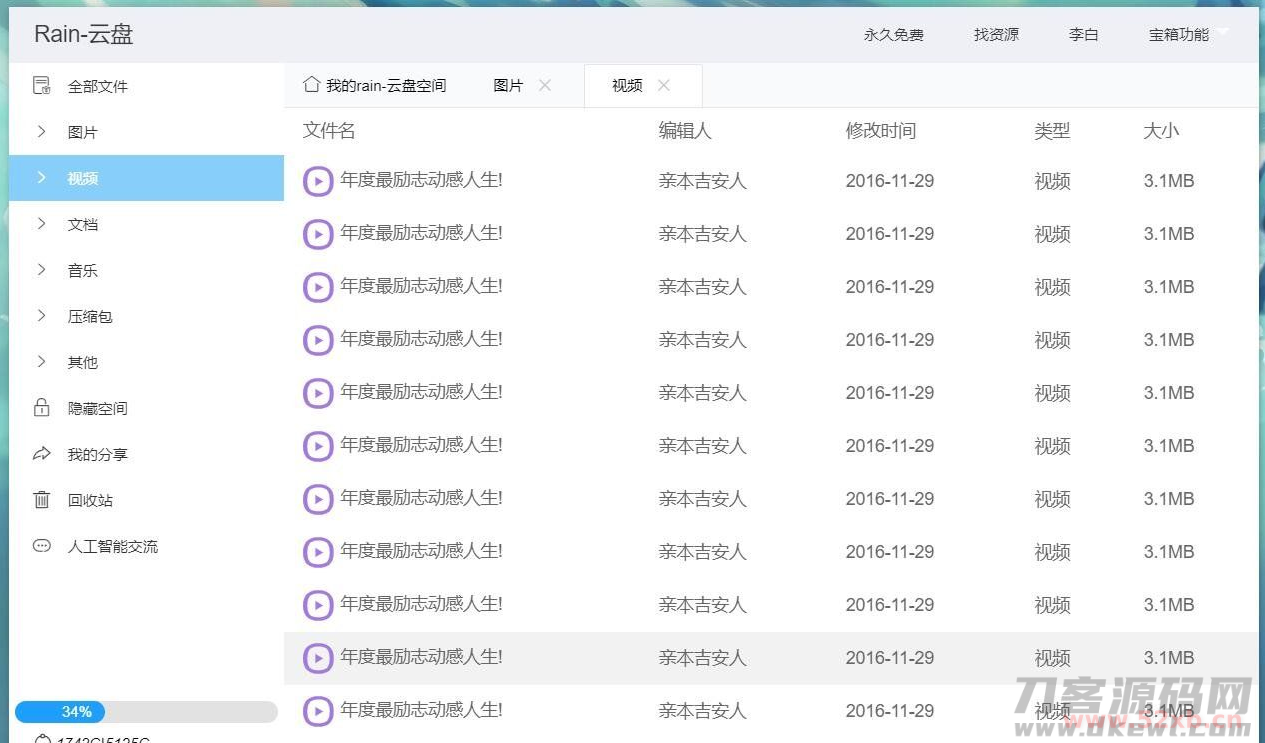Viewport: 1265px width, 743px height.
Task: Click the 我的分享 share arrow icon
Action: click(x=41, y=454)
